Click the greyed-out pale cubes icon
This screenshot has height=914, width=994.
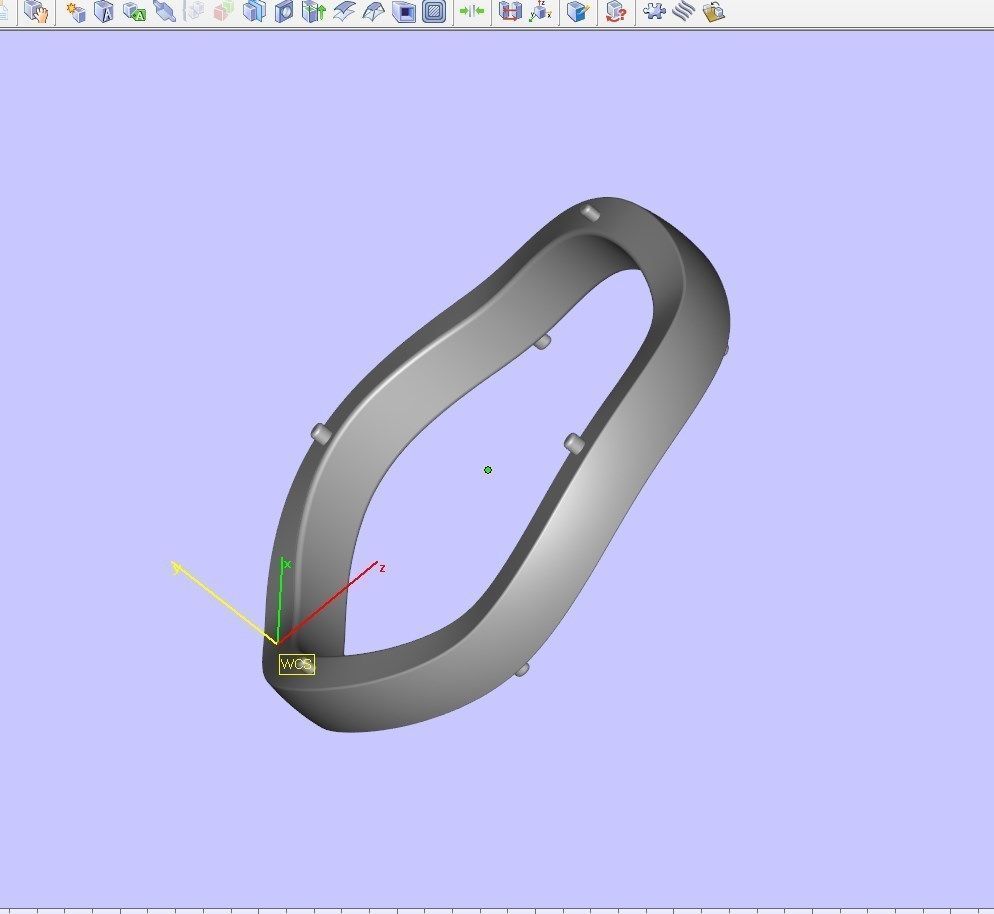[194, 11]
